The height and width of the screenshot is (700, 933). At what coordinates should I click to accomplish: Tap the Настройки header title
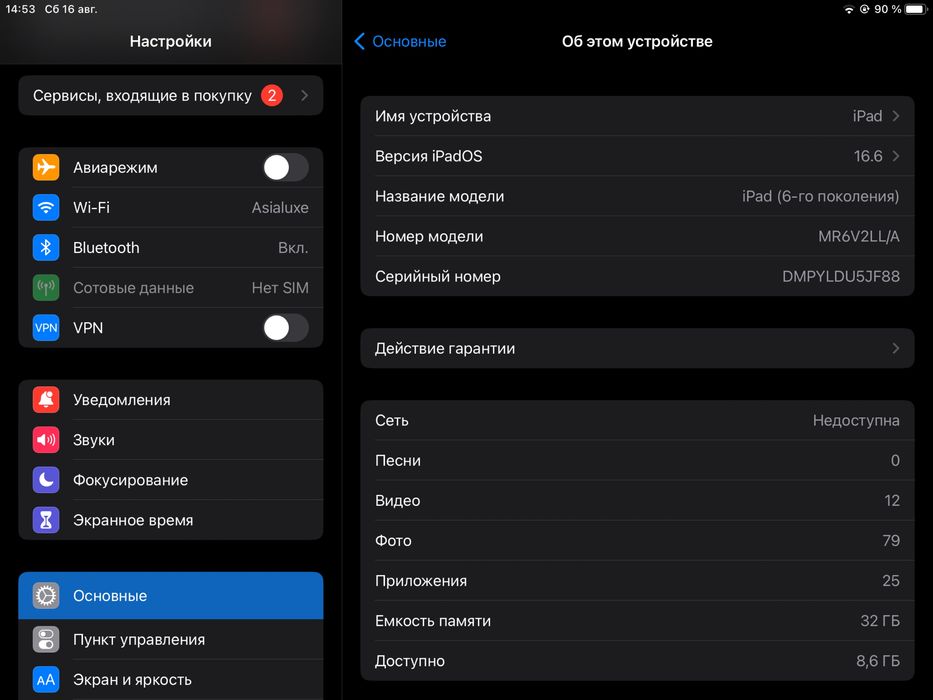point(171,41)
